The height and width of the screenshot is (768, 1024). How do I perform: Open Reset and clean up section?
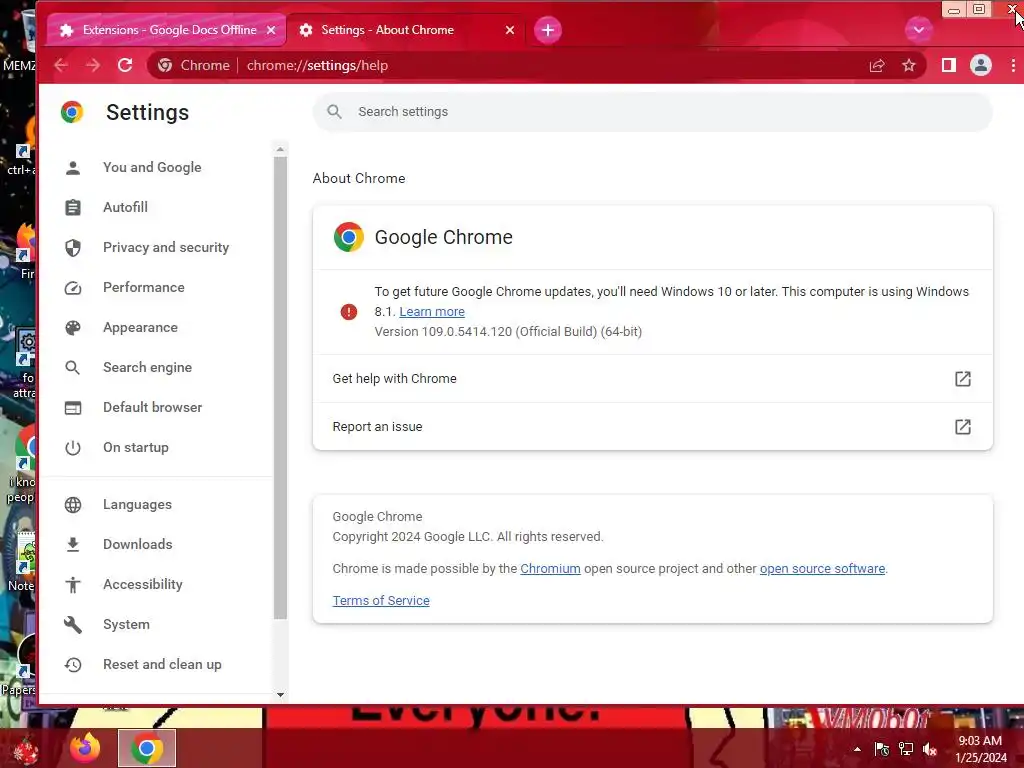pos(162,664)
